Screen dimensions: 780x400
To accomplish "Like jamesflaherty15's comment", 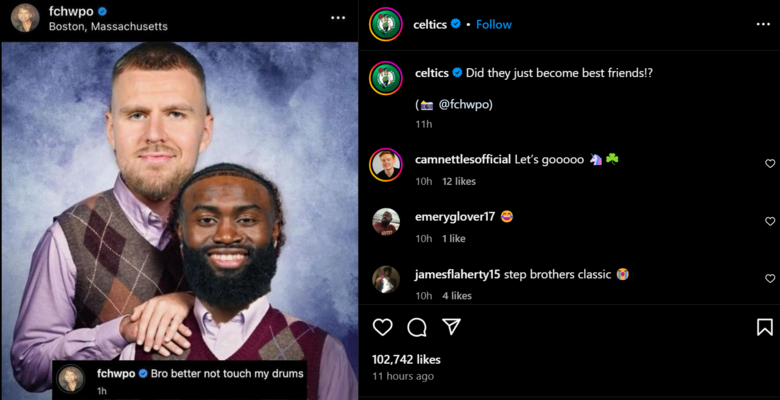I will pyautogui.click(x=769, y=278).
